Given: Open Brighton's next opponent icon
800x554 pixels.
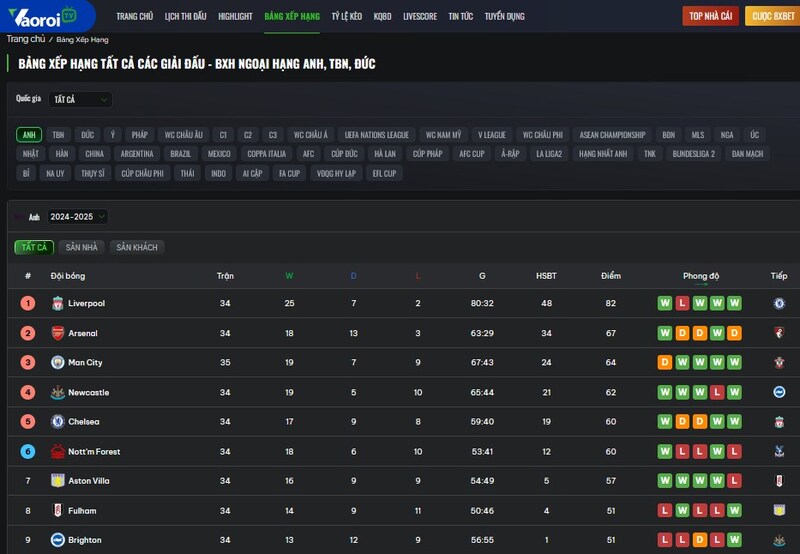Looking at the screenshot, I should tap(779, 540).
